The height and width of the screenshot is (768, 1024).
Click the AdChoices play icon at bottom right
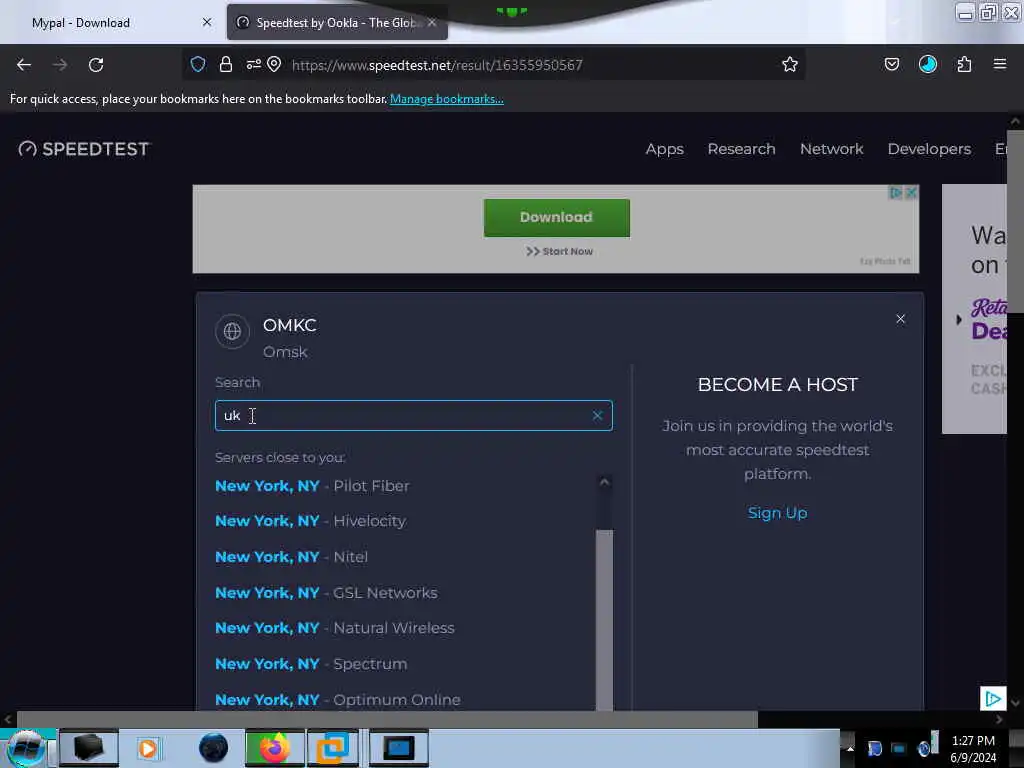click(x=993, y=699)
